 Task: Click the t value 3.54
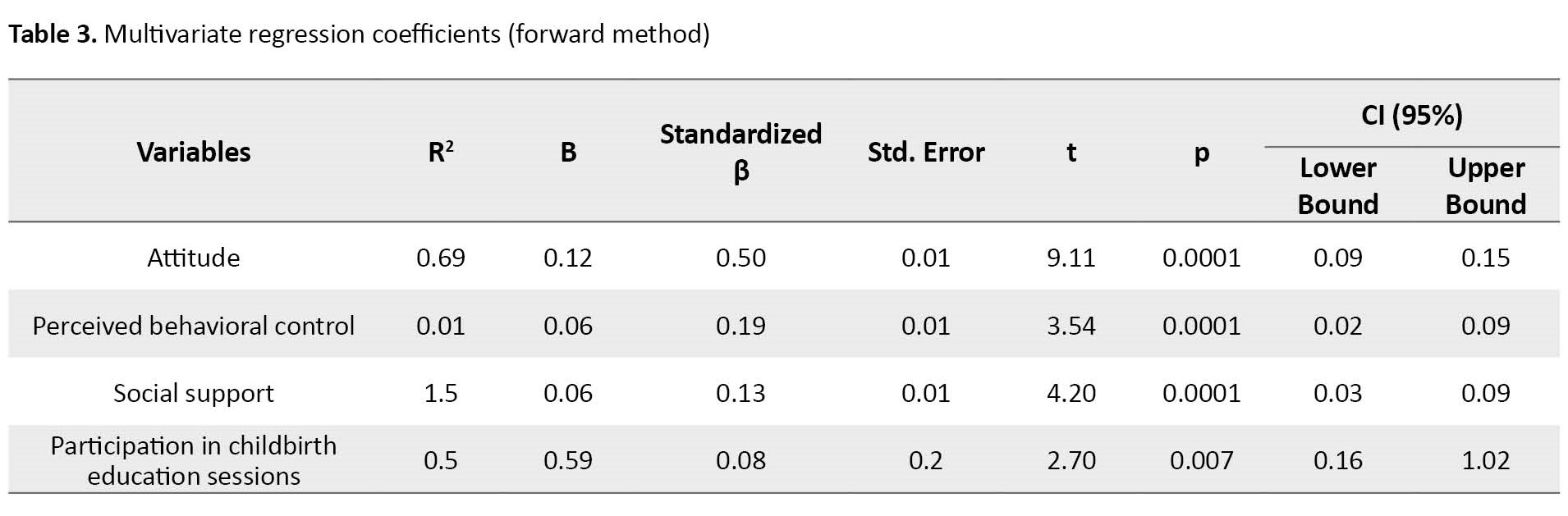pyautogui.click(x=1071, y=326)
